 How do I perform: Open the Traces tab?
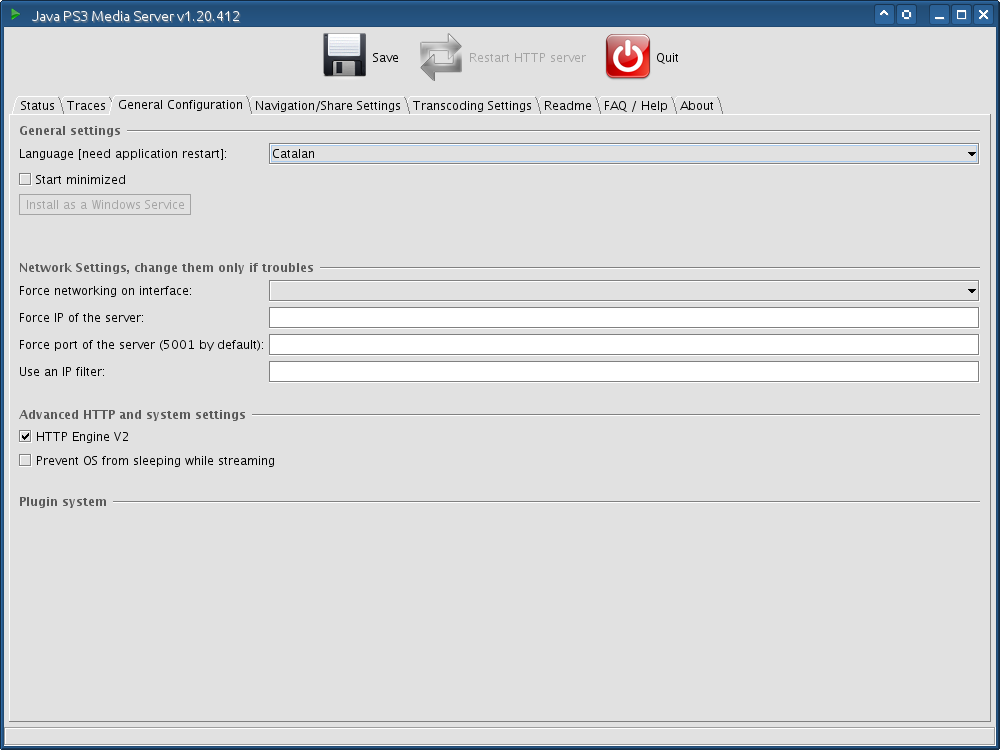pos(86,105)
